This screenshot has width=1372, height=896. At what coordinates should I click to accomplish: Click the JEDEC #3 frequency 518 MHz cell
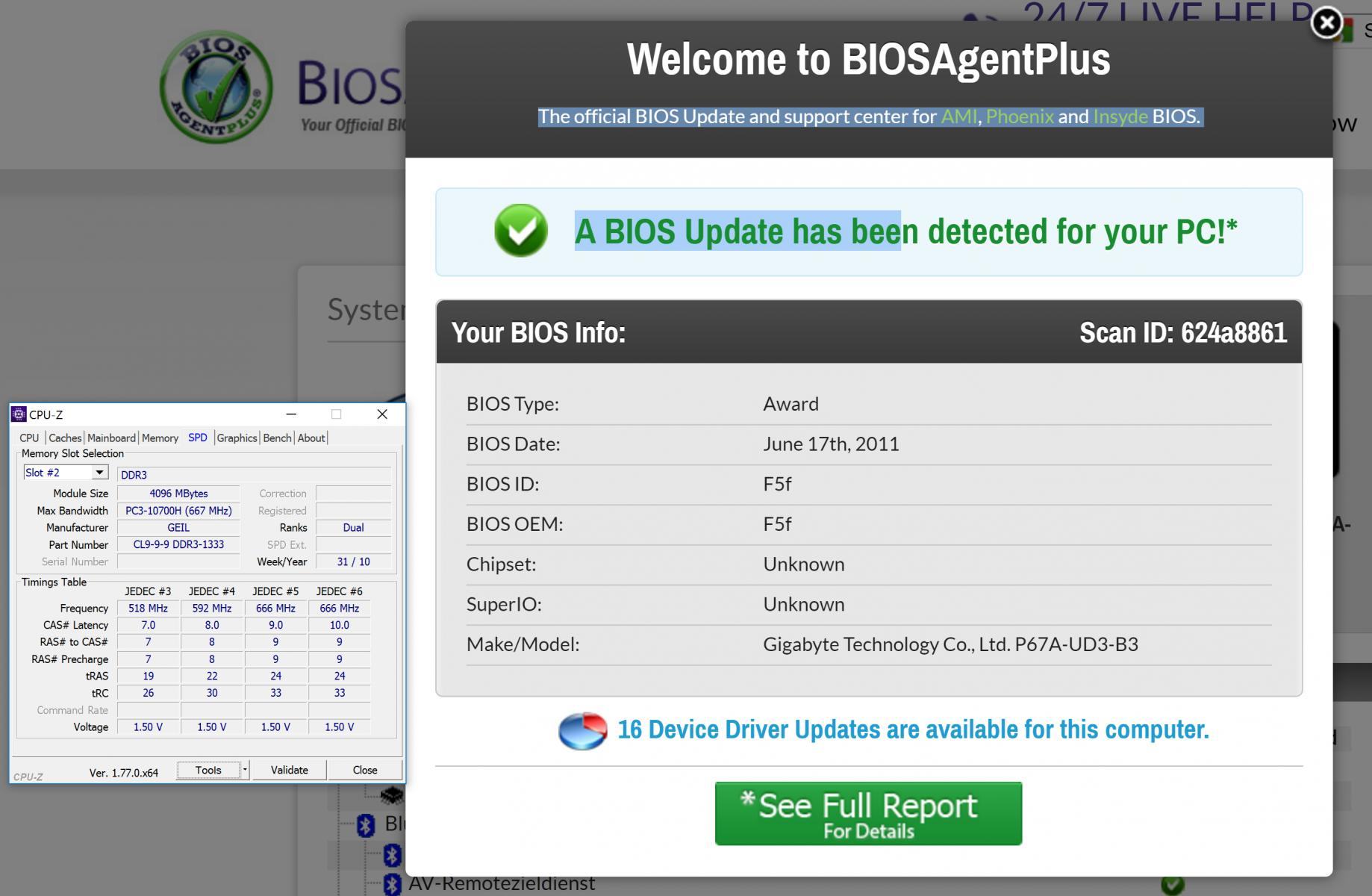click(148, 609)
